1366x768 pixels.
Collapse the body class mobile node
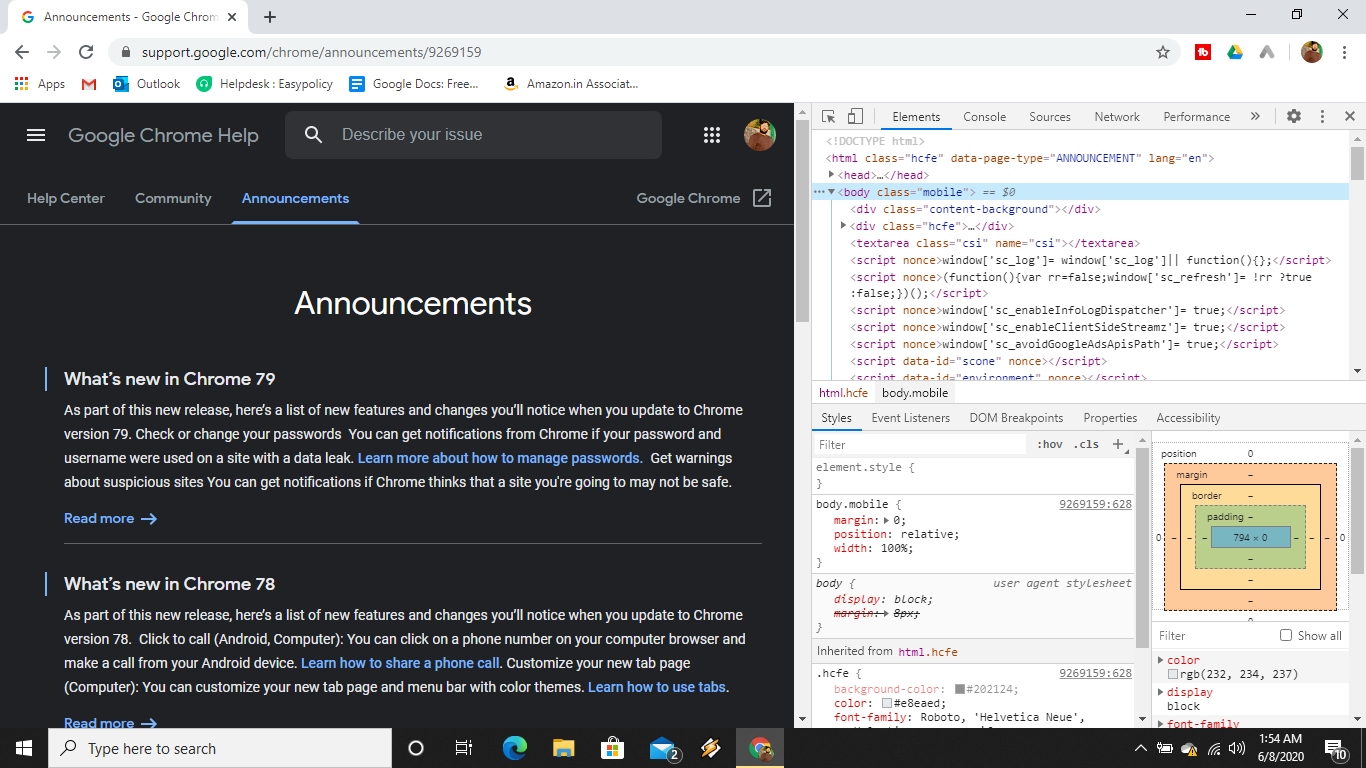(831, 192)
